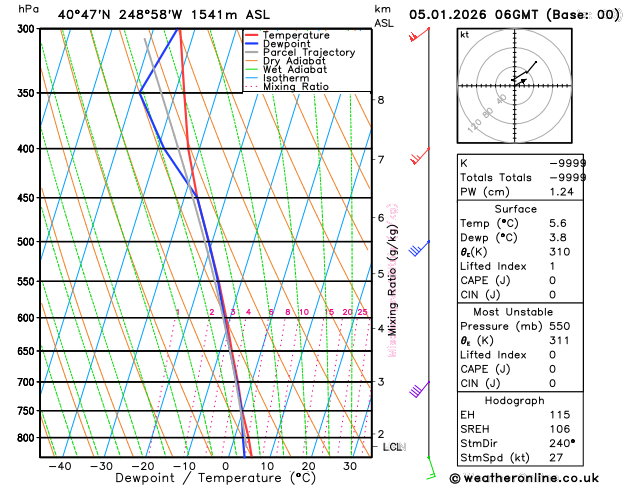Click the red Temperature legend line
The image size is (629, 486).
pyautogui.click(x=252, y=35)
